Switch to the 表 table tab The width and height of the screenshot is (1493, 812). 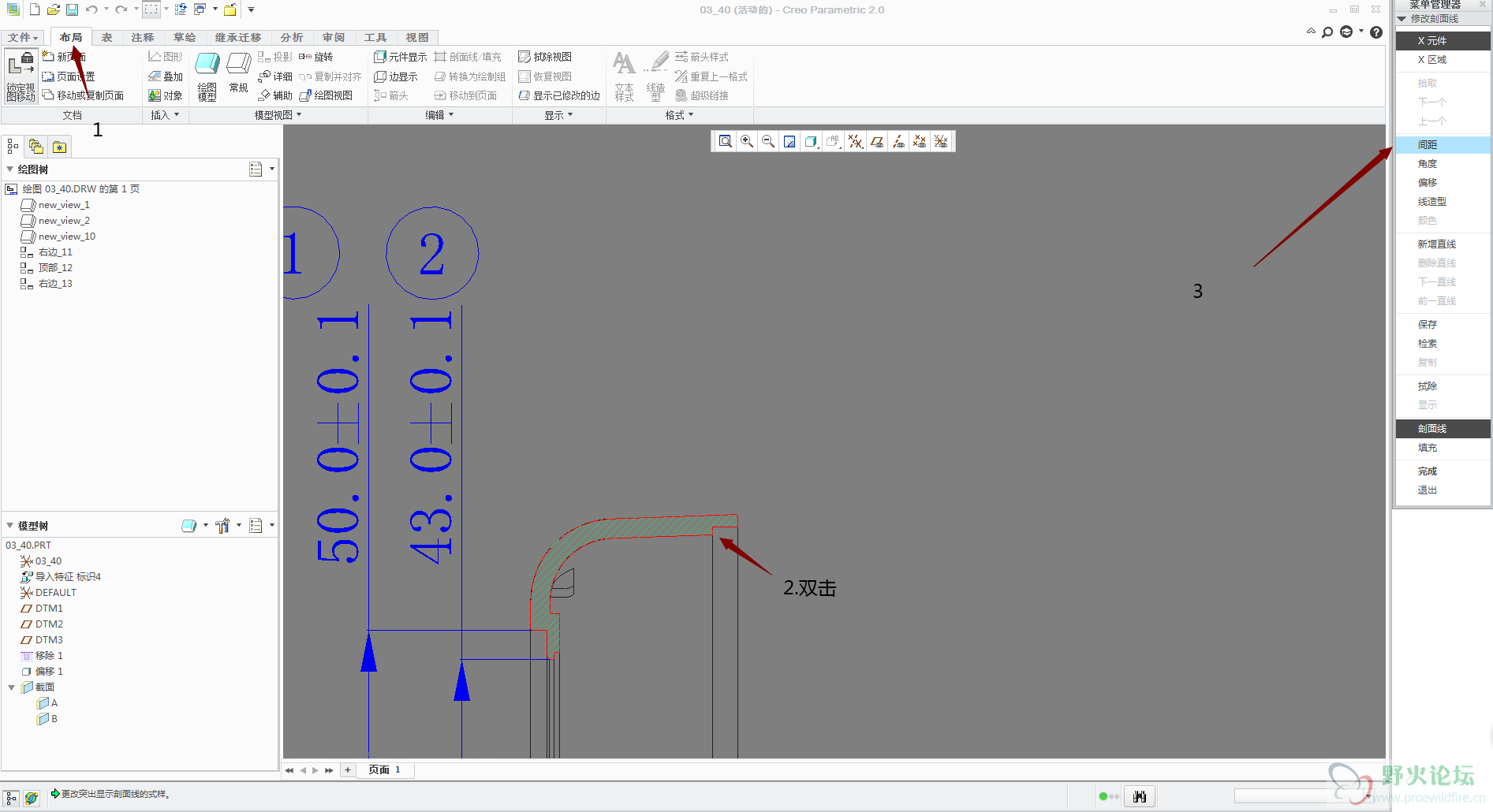point(106,37)
